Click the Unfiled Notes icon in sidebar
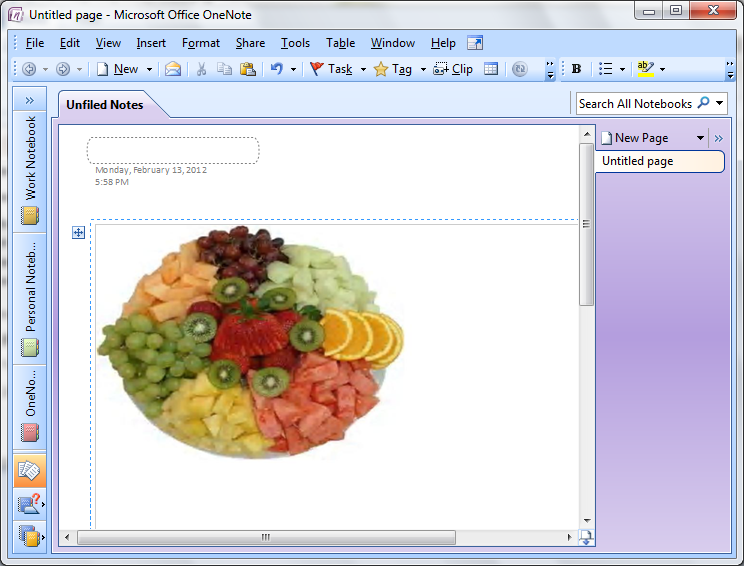 click(x=29, y=470)
